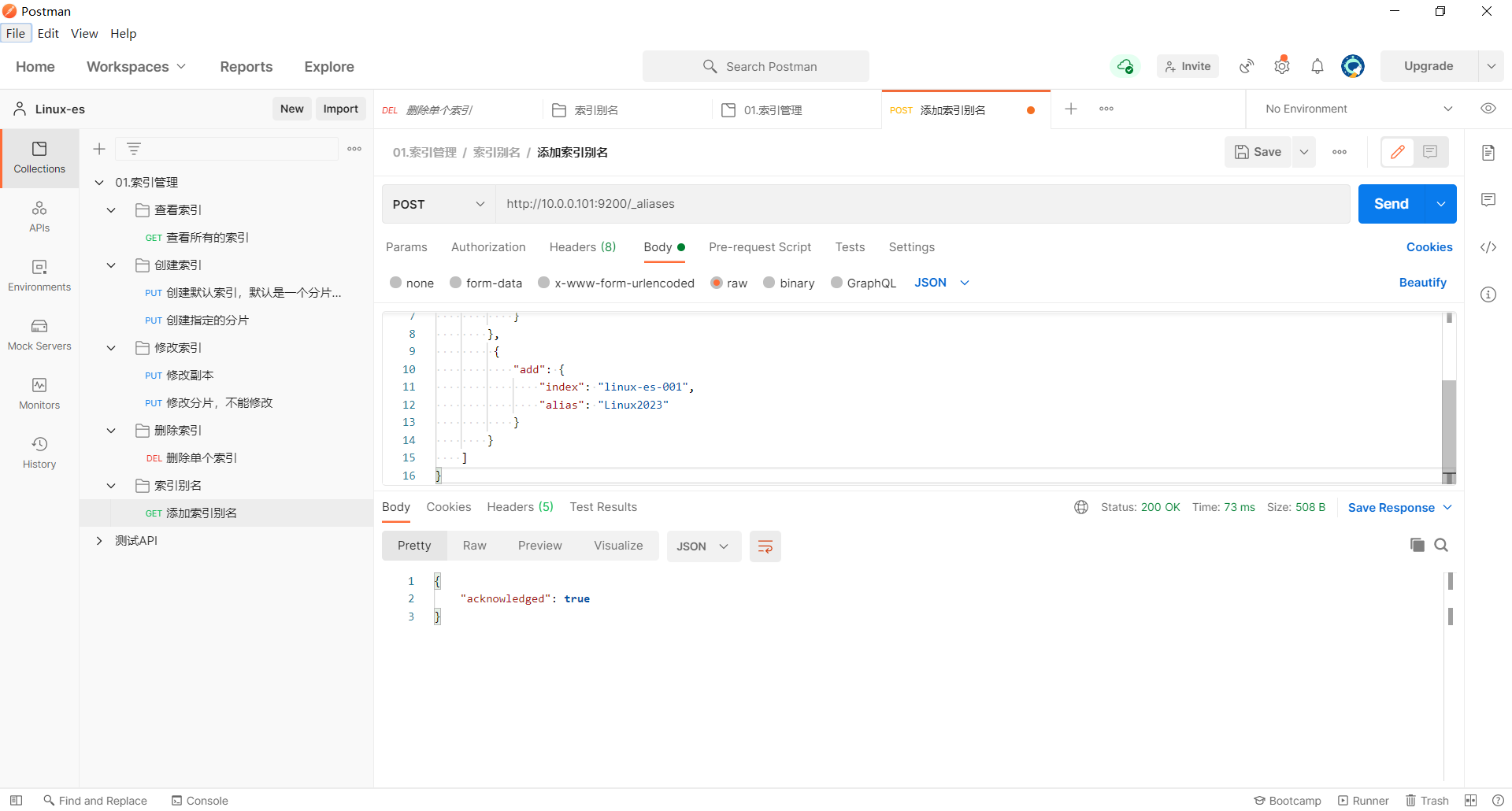Create new collection with plus icon
Viewport: 1512px width, 811px height.
[99, 149]
